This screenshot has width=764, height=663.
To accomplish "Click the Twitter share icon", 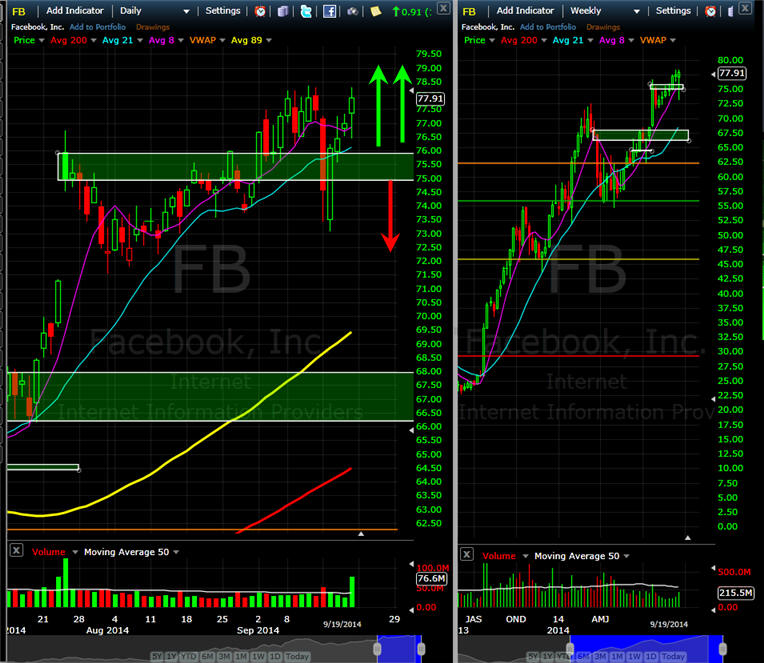I will point(306,11).
